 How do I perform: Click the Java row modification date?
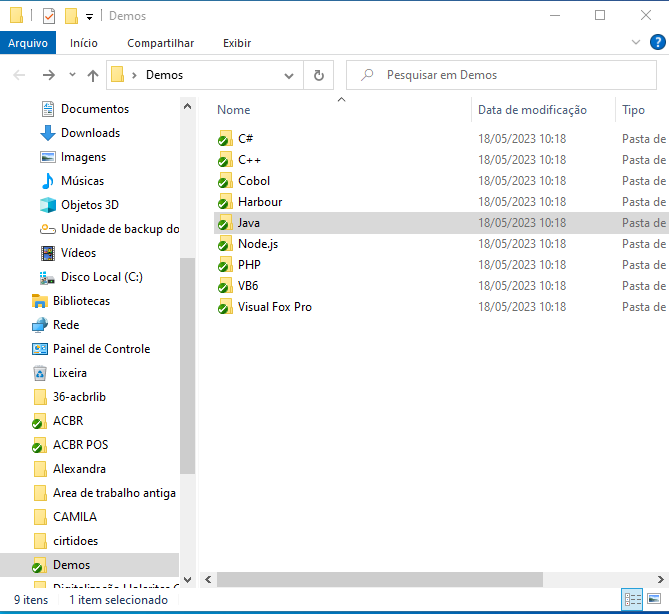pos(522,223)
